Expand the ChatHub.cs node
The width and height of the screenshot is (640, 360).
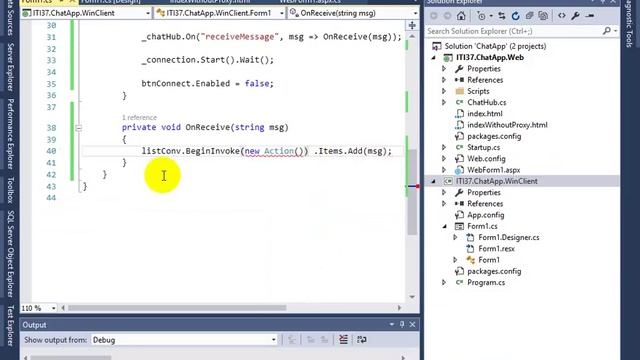pos(444,102)
